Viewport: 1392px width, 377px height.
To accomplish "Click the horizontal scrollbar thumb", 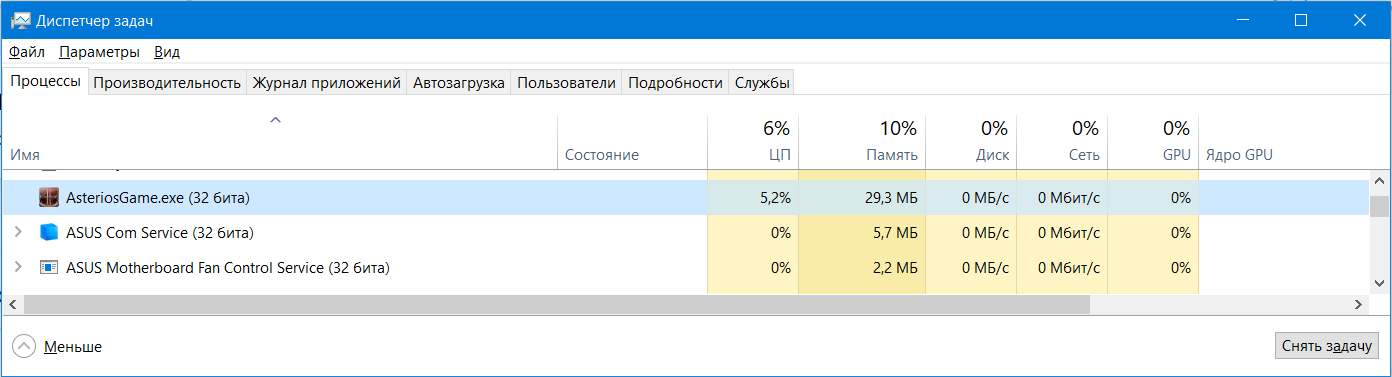I will click(556, 303).
